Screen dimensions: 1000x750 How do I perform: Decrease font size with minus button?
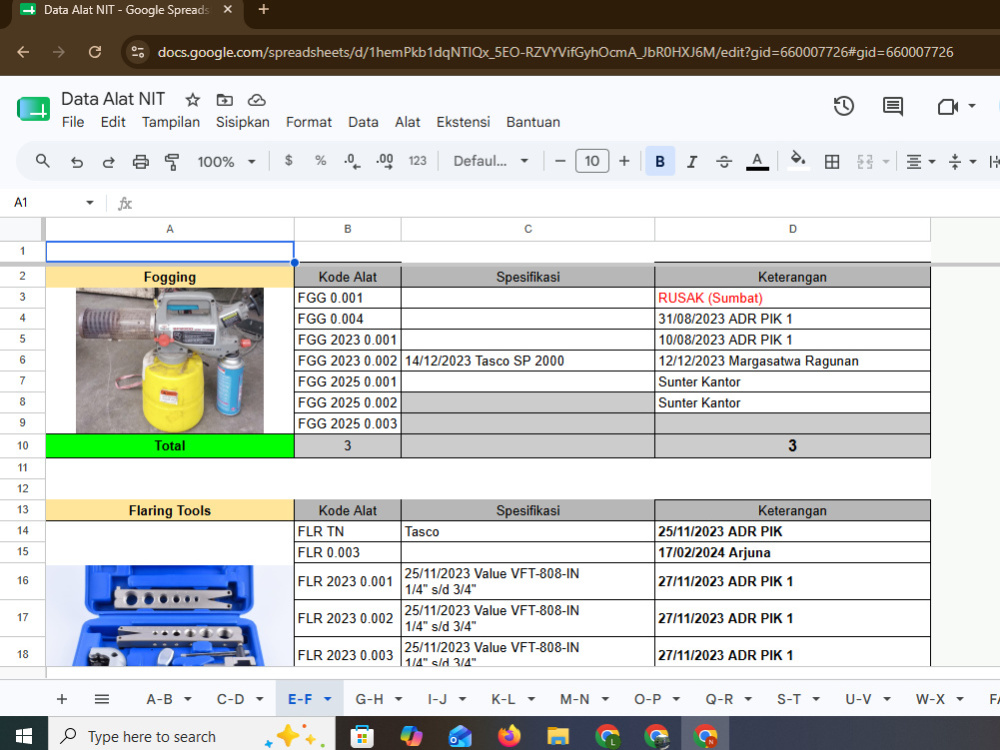560,161
